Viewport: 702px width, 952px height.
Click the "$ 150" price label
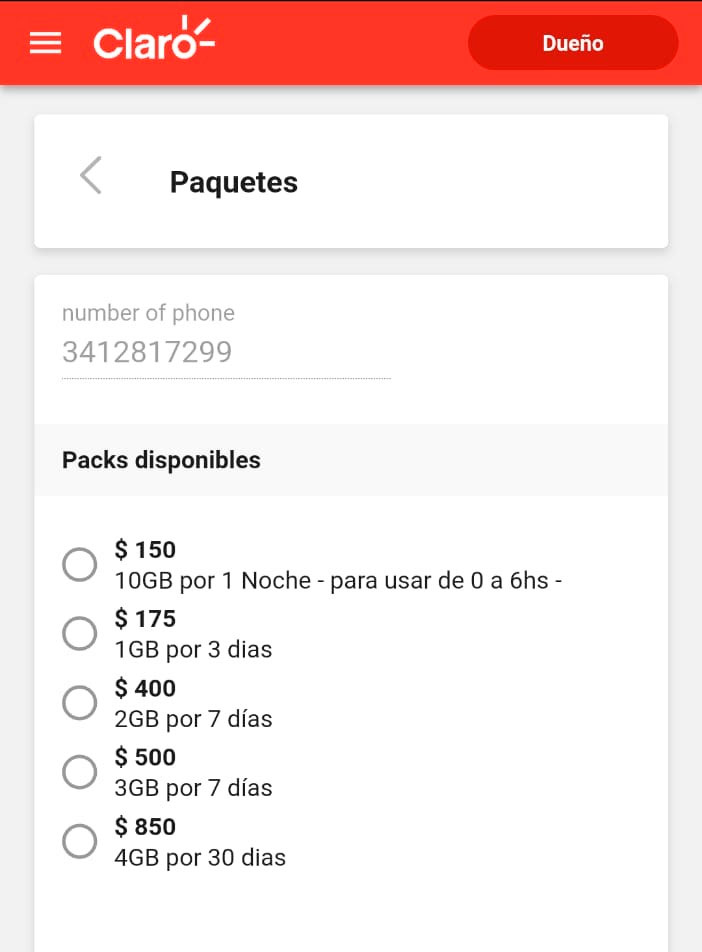[145, 550]
